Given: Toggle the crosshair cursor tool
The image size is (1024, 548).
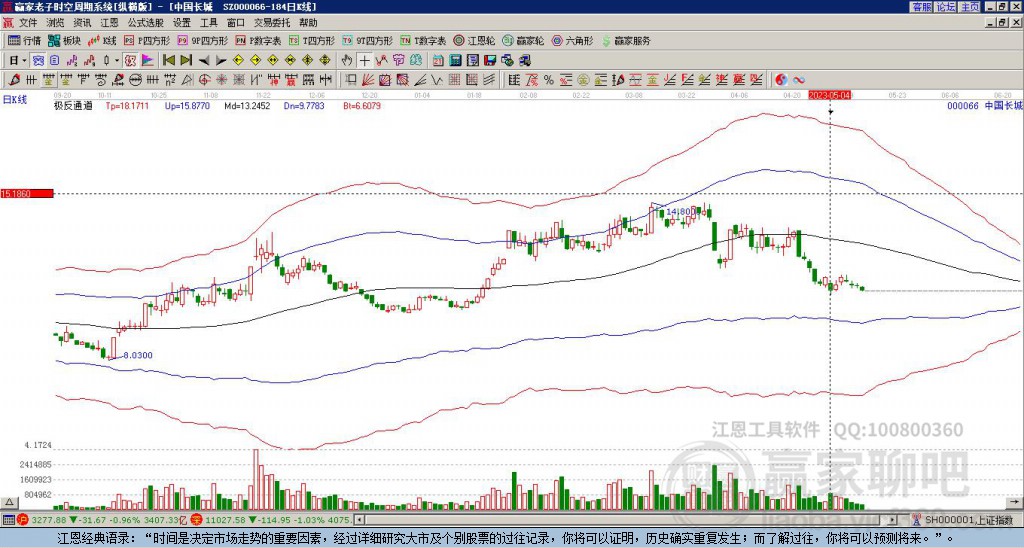Looking at the screenshot, I should (364, 60).
